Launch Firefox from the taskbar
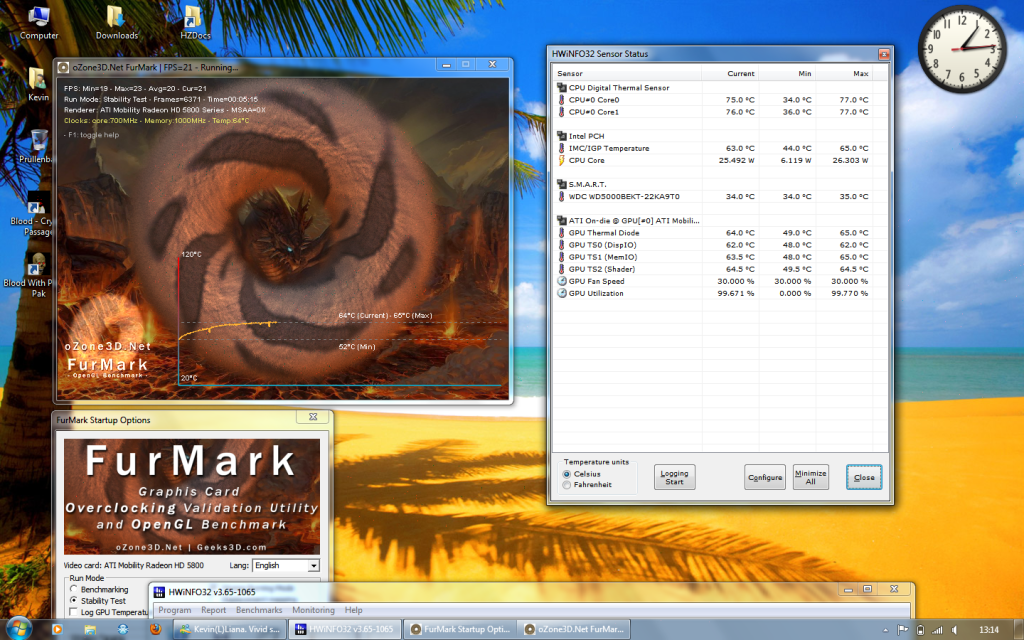This screenshot has width=1024, height=640. click(x=155, y=630)
